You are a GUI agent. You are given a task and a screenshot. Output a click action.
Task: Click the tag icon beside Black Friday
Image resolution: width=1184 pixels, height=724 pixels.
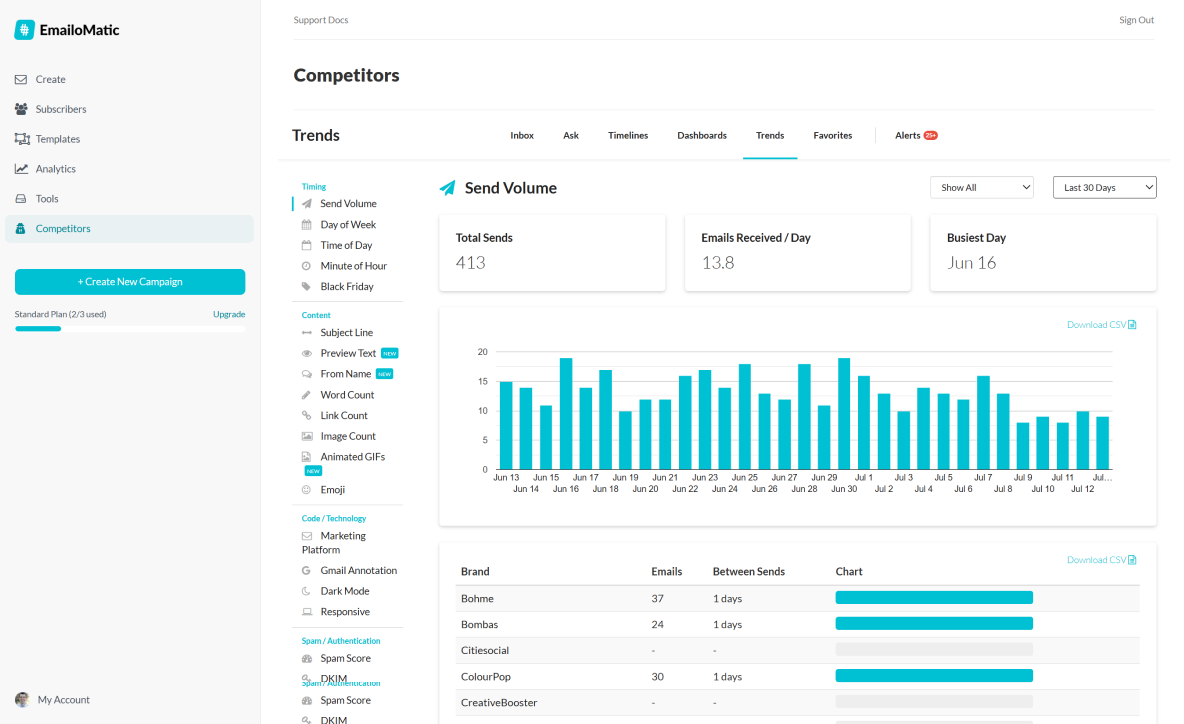click(x=307, y=286)
